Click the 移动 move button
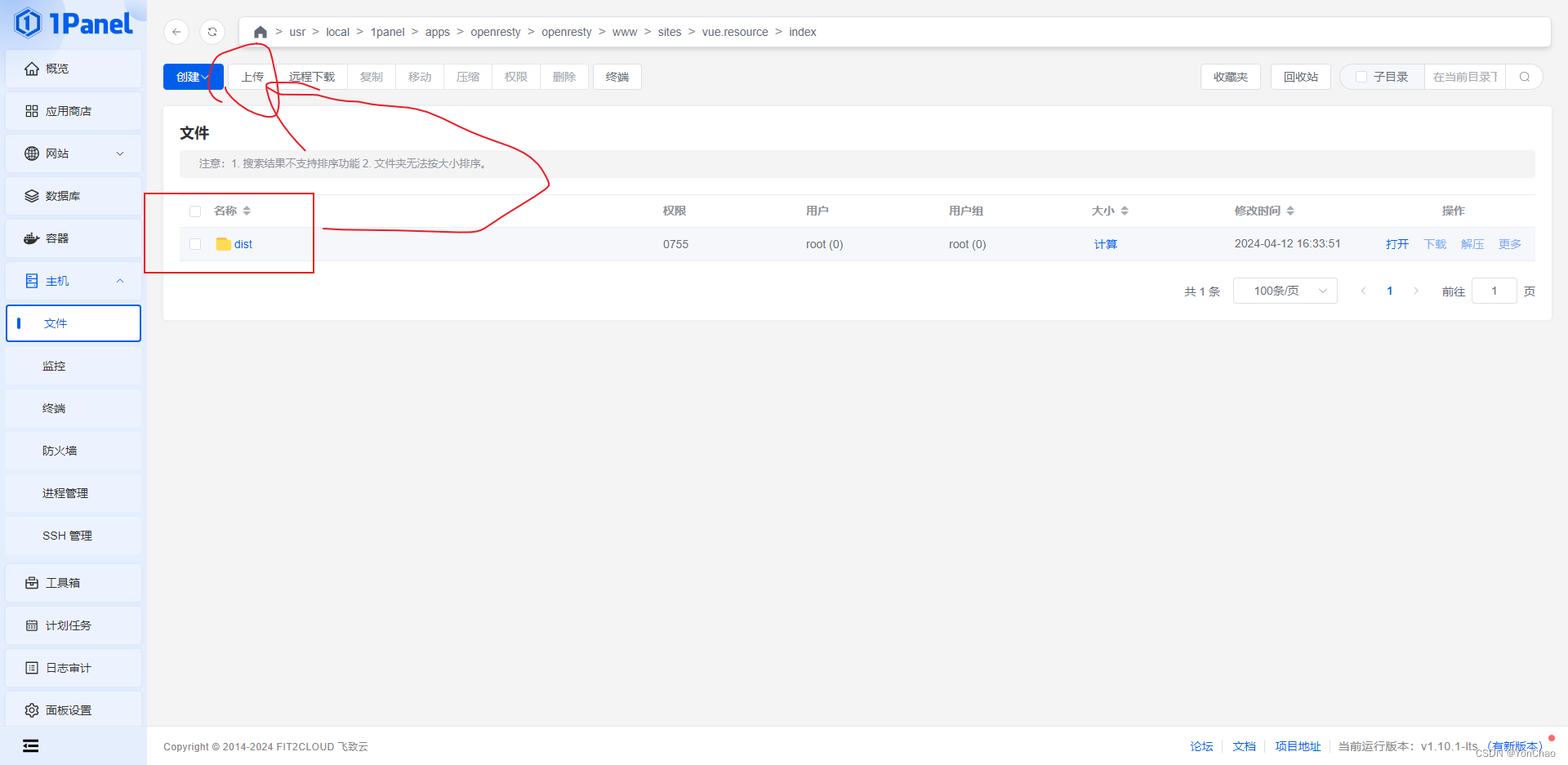This screenshot has width=1568, height=765. [420, 77]
